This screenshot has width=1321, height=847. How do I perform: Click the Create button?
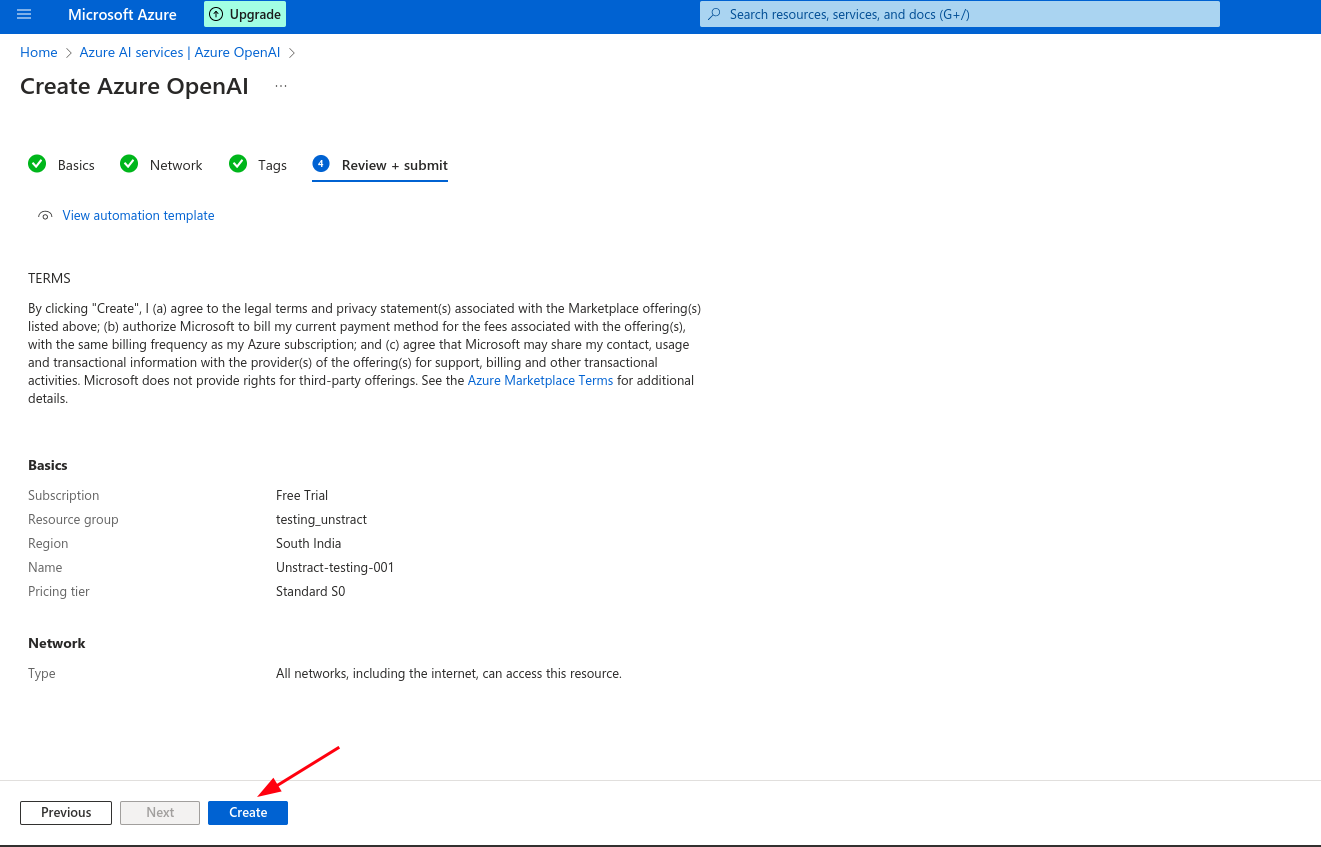coord(248,813)
